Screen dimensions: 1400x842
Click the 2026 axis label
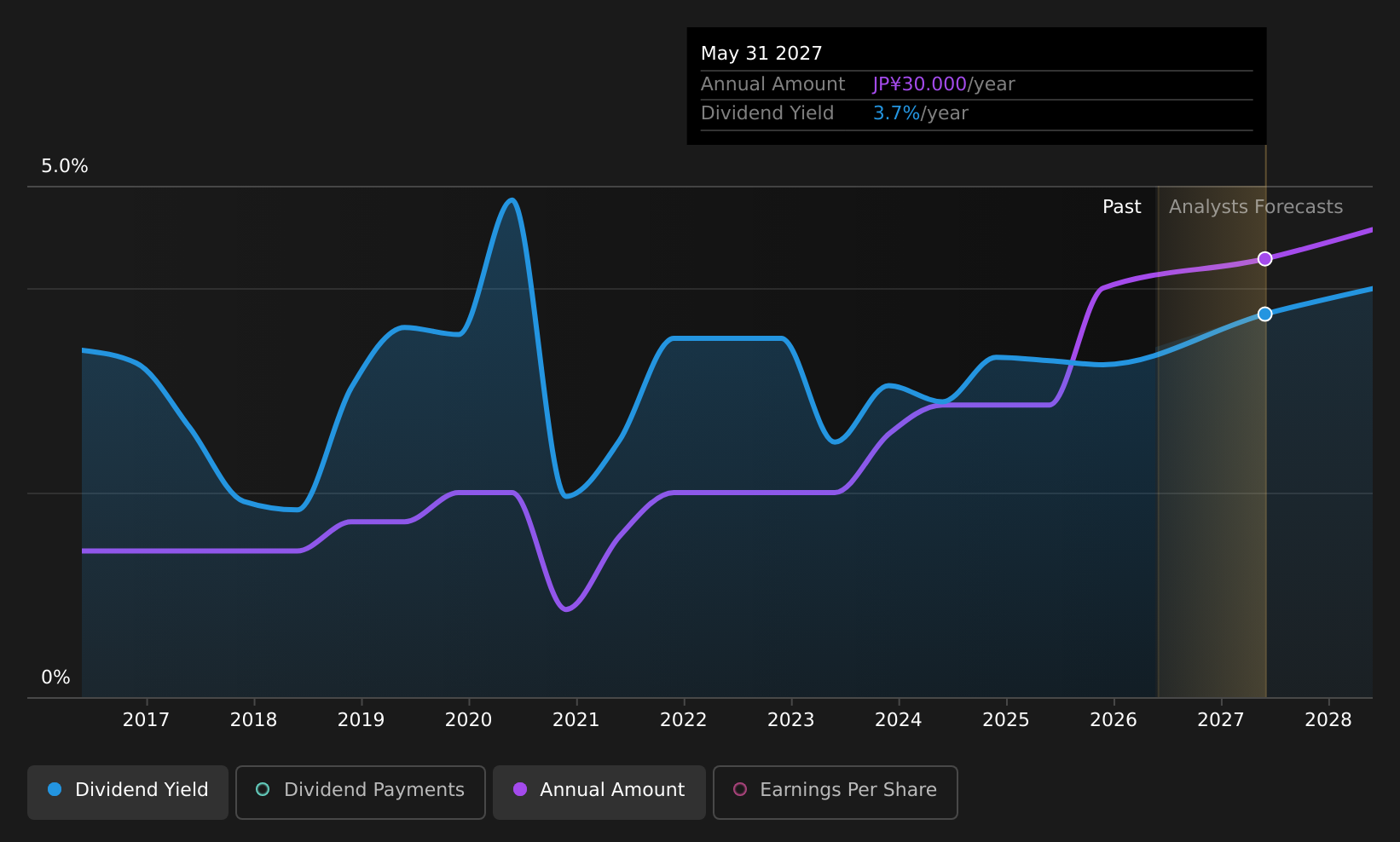click(x=1114, y=720)
